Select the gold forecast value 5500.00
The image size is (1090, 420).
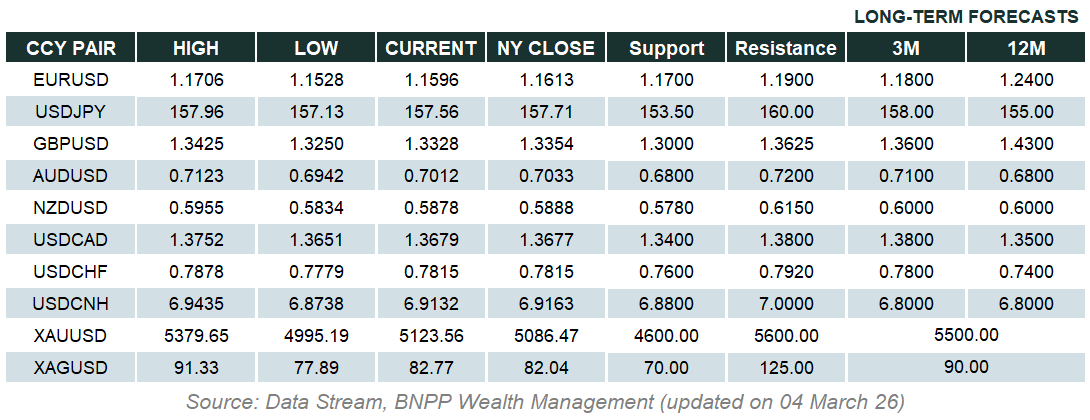pos(964,335)
